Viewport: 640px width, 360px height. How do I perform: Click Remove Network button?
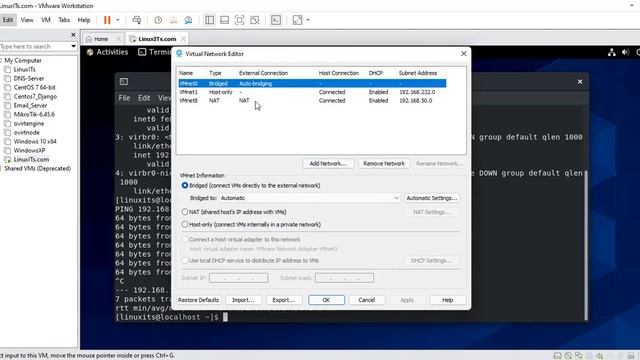[384, 163]
